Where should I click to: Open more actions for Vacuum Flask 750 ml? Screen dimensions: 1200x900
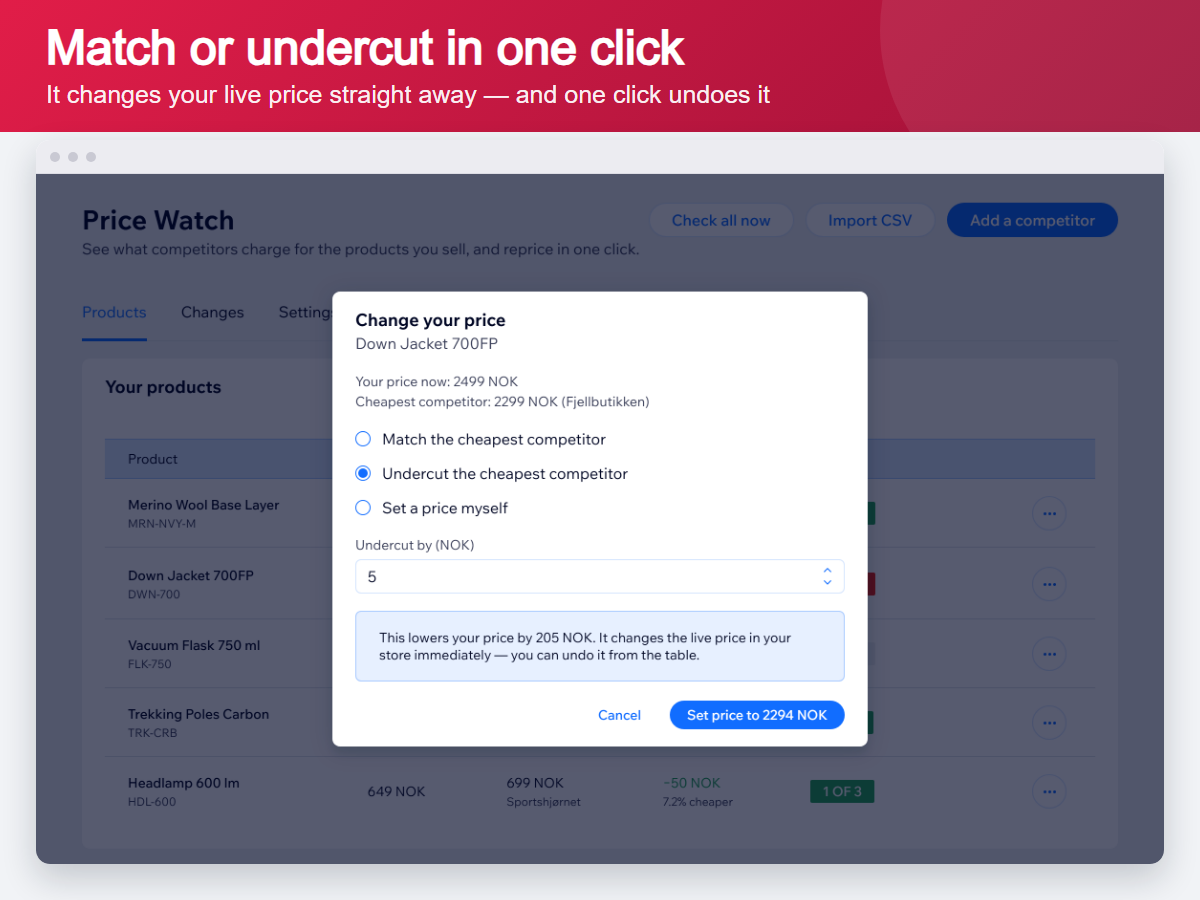pos(1049,653)
